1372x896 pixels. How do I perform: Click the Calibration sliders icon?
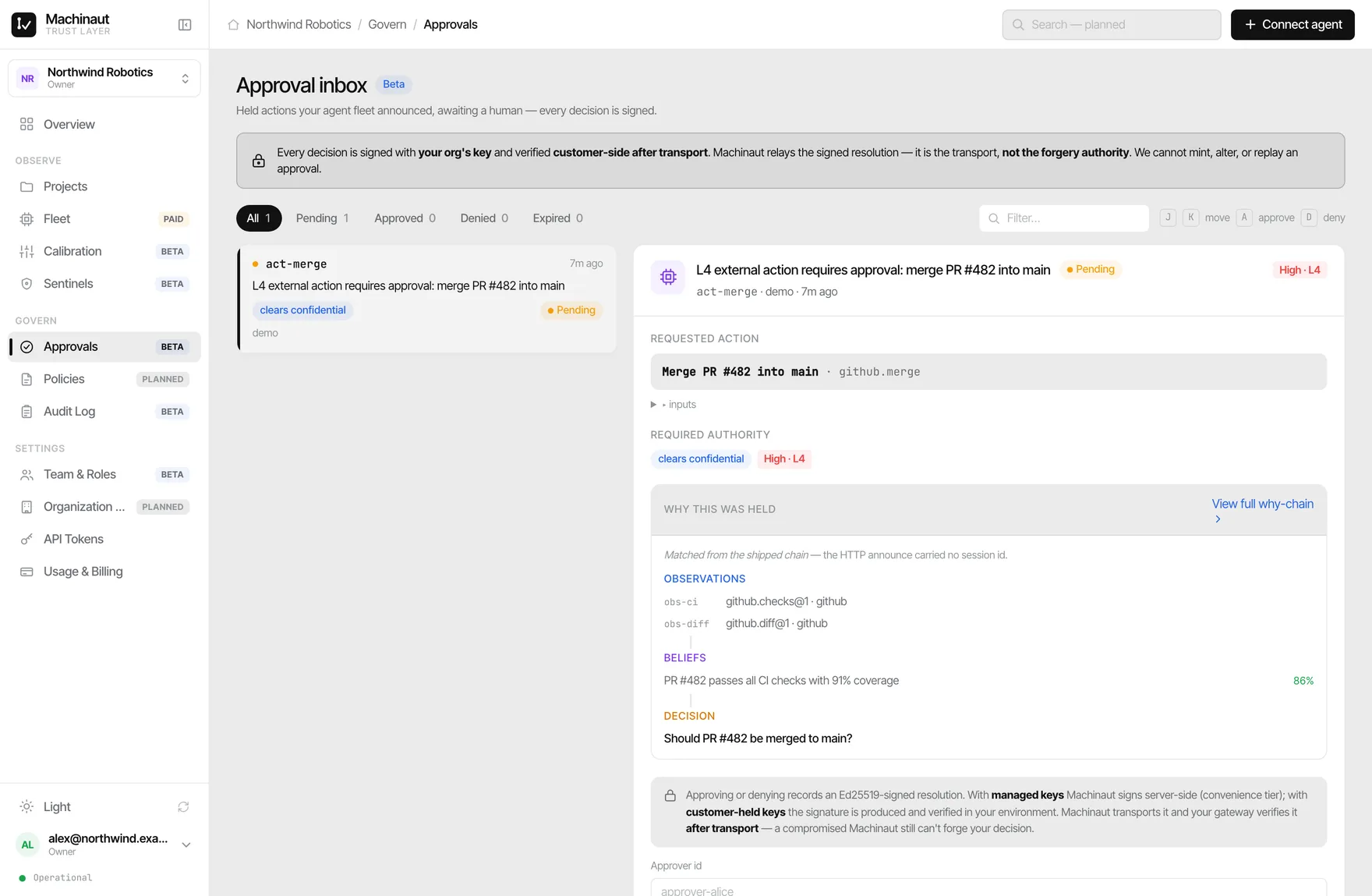[27, 251]
